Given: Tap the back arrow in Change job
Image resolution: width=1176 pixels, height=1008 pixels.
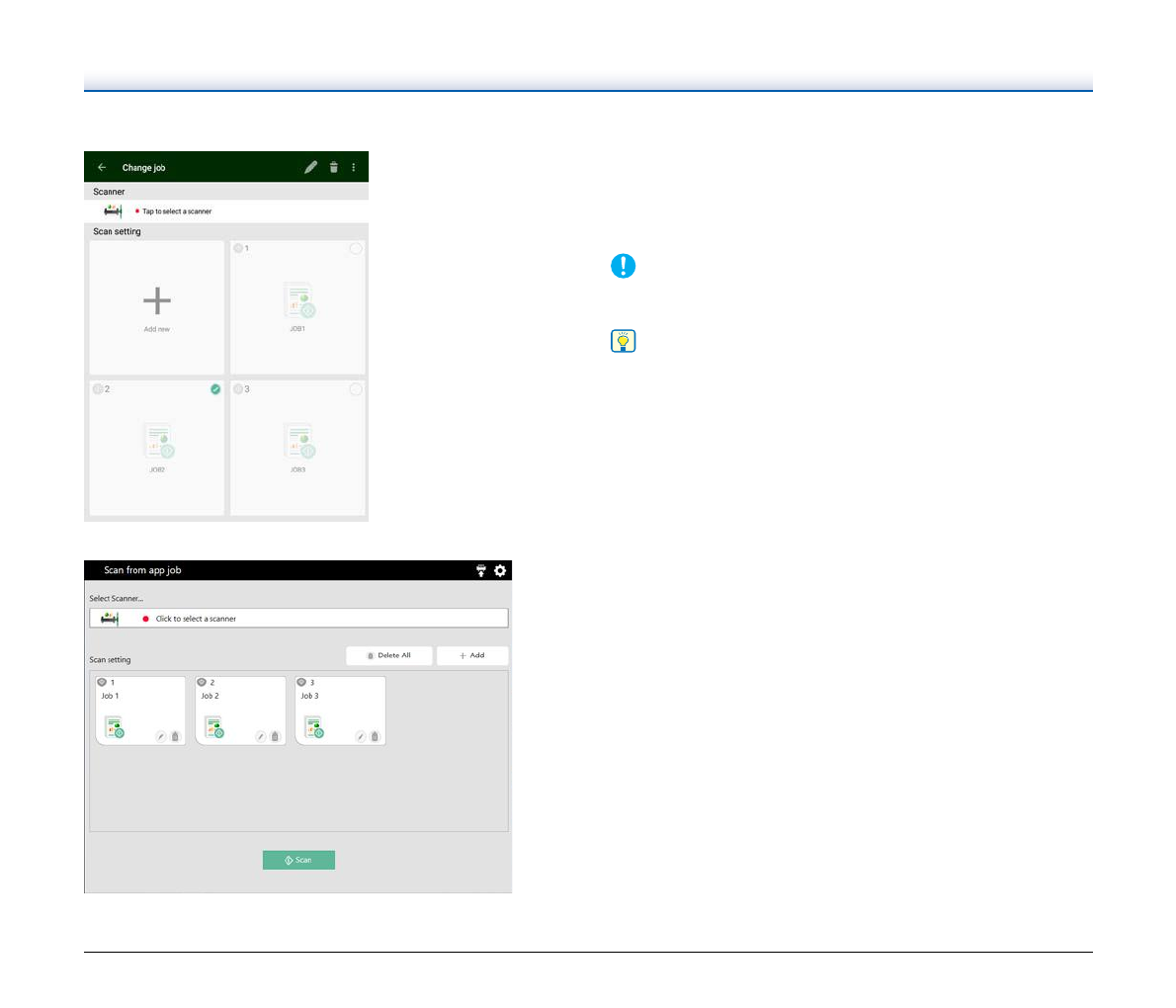Looking at the screenshot, I should pyautogui.click(x=102, y=168).
